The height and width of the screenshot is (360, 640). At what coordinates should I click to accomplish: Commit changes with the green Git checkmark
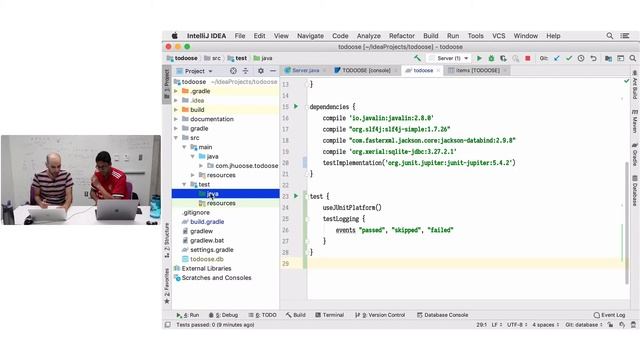click(x=569, y=58)
